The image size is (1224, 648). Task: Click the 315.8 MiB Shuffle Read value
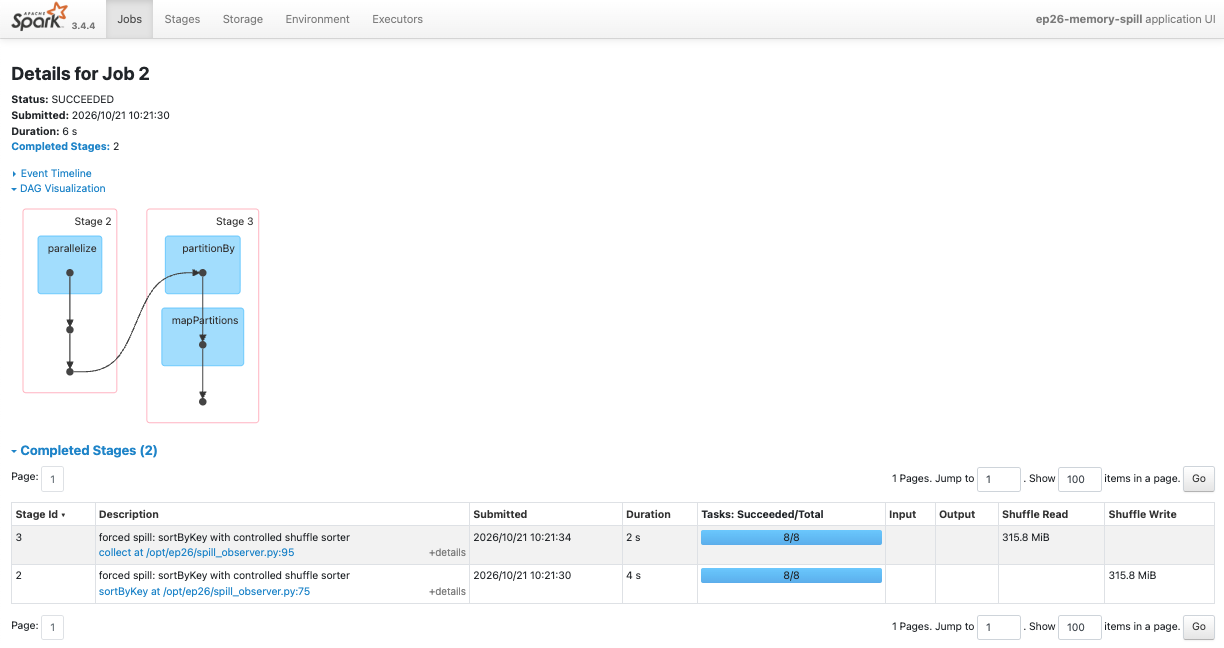tap(1026, 537)
